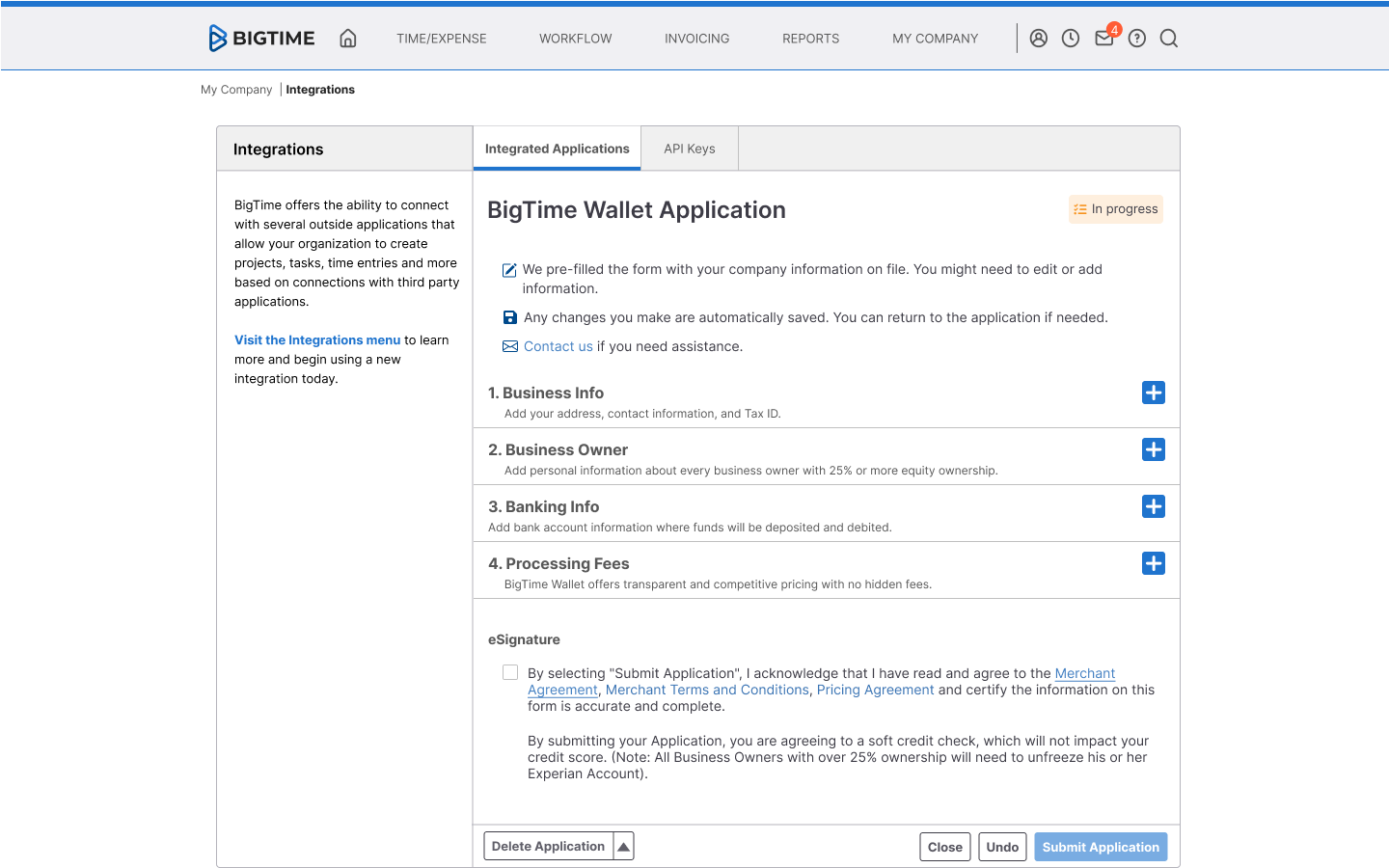Select the Integrated Applications tab
This screenshot has height=868, width=1389.
pos(558,149)
